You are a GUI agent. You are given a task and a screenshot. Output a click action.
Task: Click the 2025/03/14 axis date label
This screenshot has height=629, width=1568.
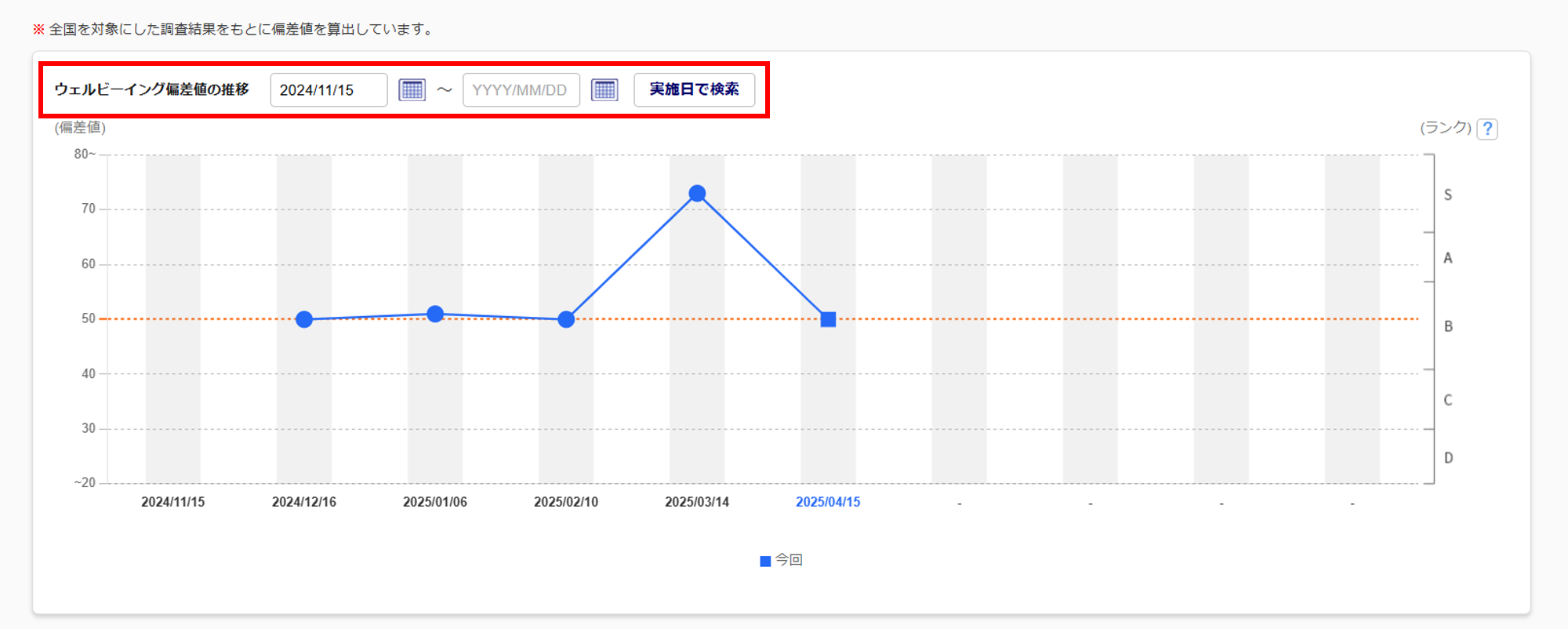697,502
